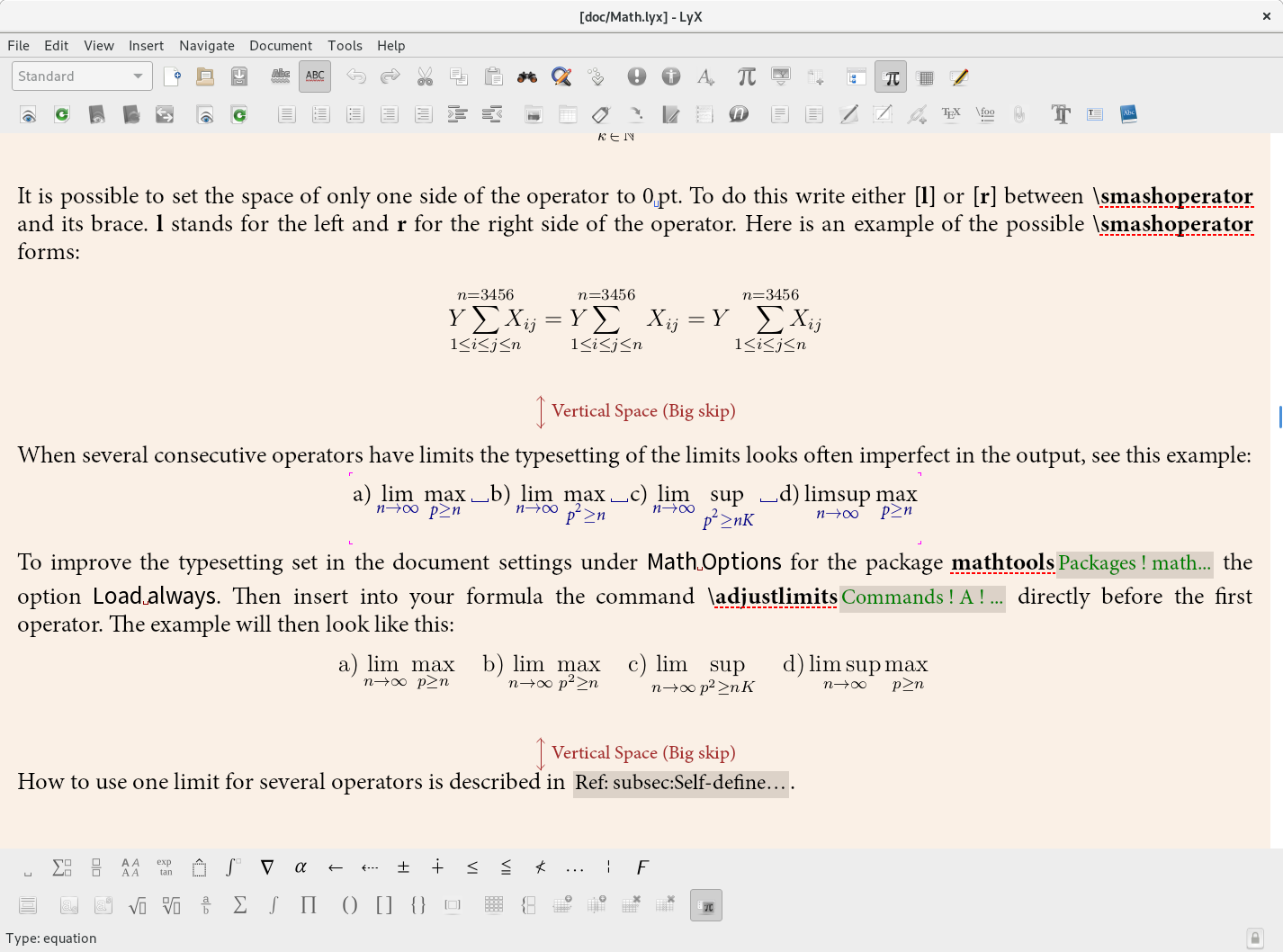Toggle the math toolbar pi button
Image resolution: width=1283 pixels, height=952 pixels.
(x=891, y=77)
